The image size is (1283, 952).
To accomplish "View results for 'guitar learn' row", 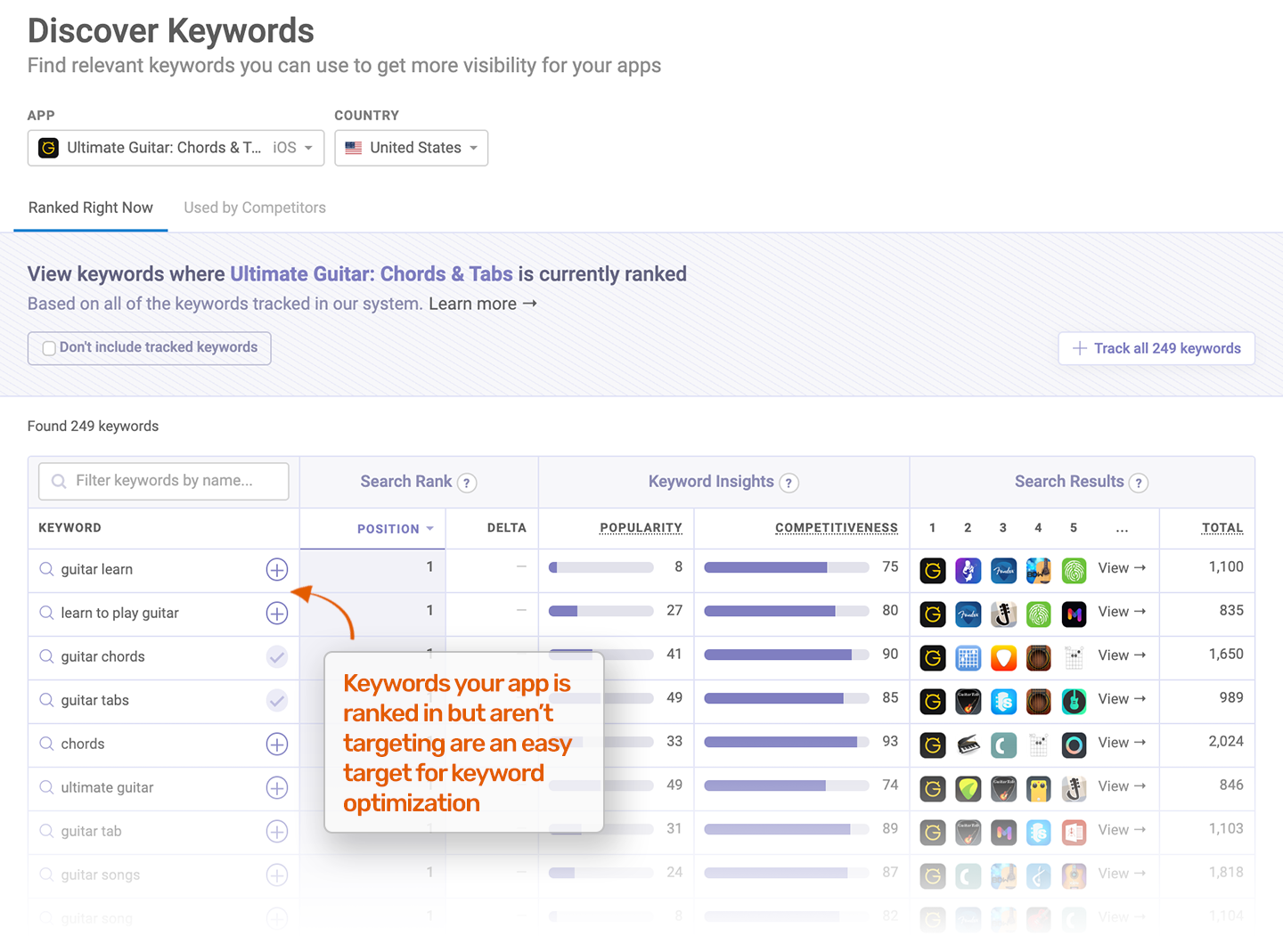I will click(1122, 568).
